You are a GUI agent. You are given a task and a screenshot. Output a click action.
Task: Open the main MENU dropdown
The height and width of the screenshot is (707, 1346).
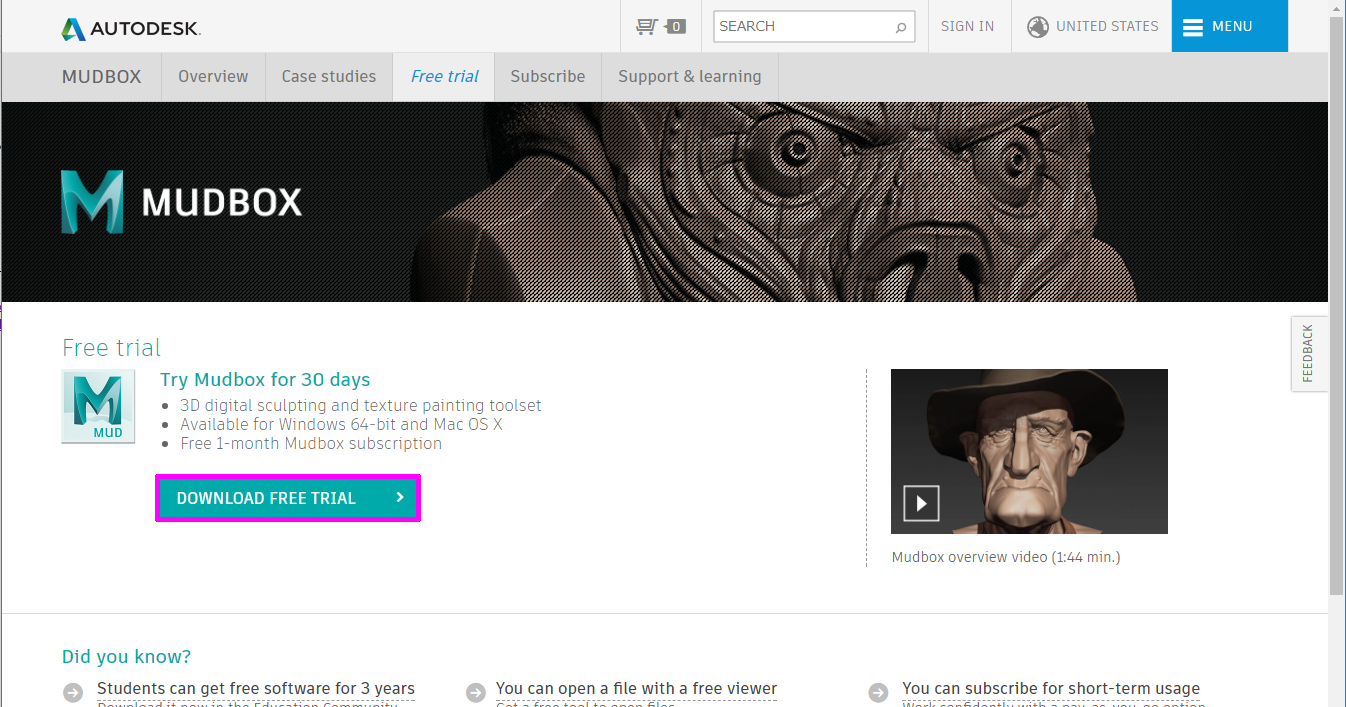click(x=1230, y=26)
